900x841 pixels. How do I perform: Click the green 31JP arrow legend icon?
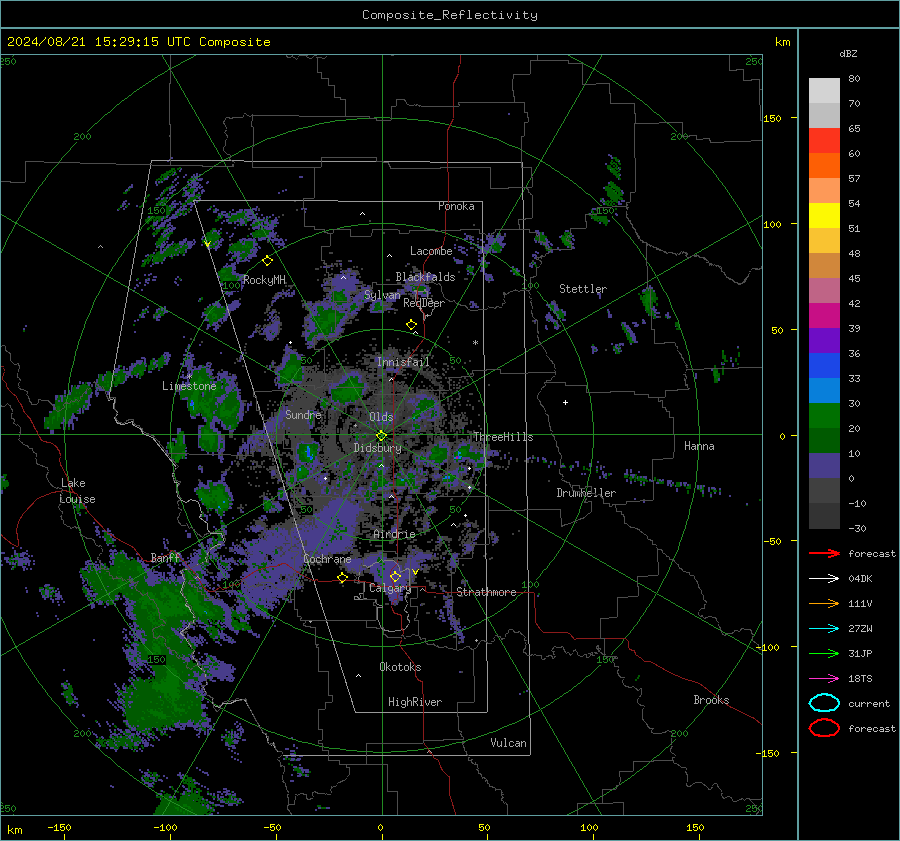[x=824, y=653]
